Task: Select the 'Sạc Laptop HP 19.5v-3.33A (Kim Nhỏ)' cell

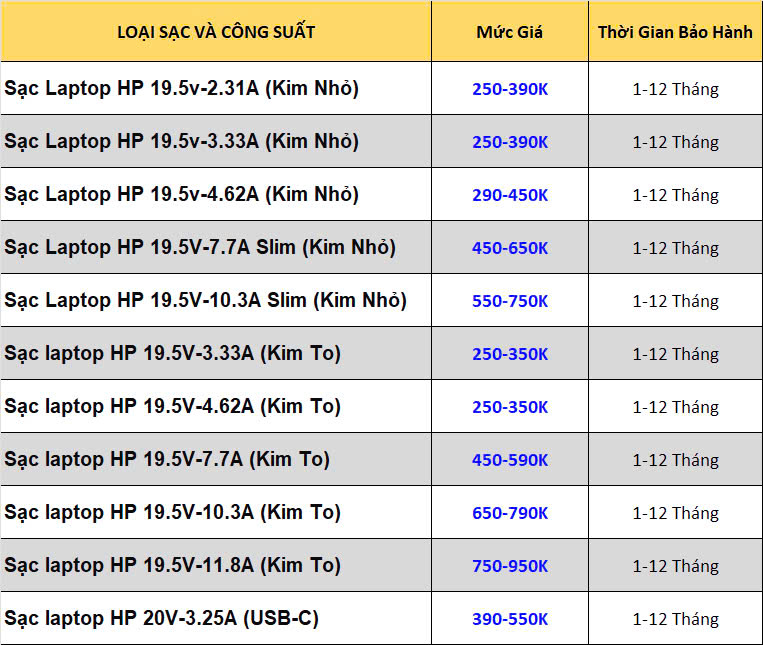Action: [x=216, y=142]
